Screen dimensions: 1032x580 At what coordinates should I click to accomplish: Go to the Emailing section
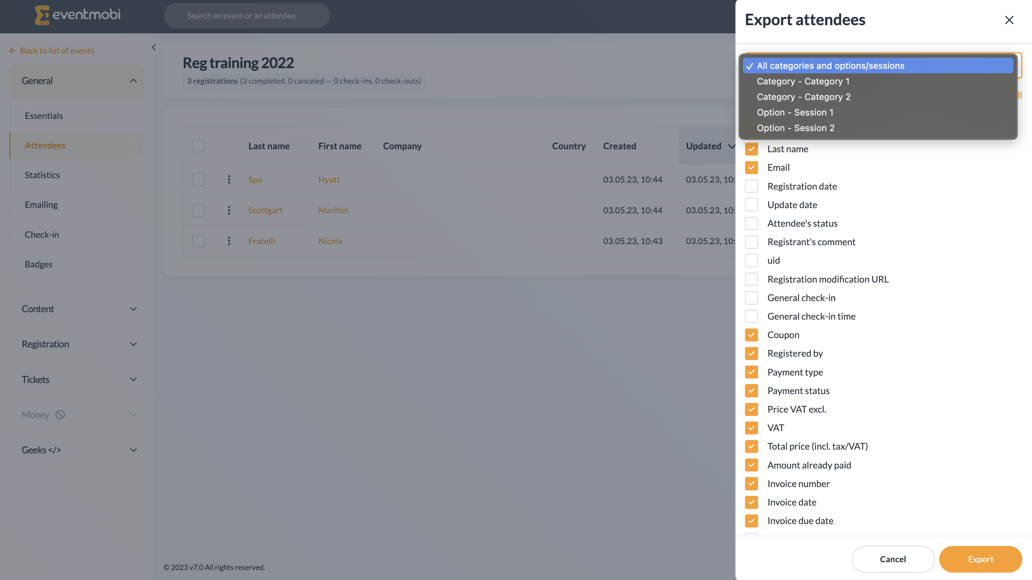(40, 204)
